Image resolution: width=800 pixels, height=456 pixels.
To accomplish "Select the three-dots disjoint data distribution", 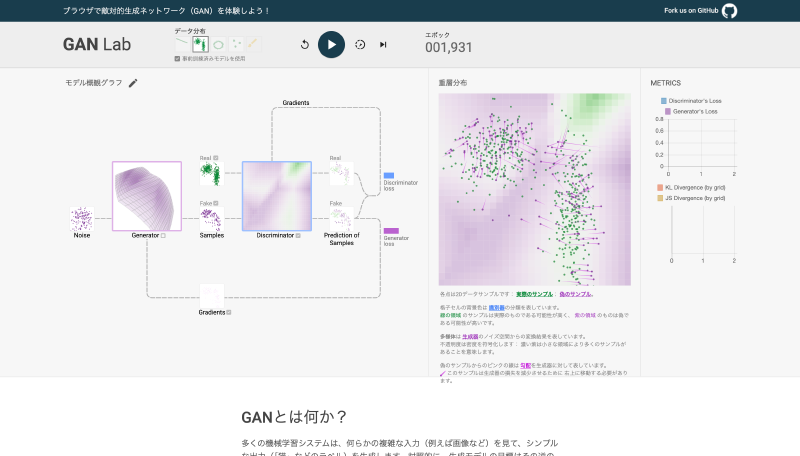I will (236, 44).
